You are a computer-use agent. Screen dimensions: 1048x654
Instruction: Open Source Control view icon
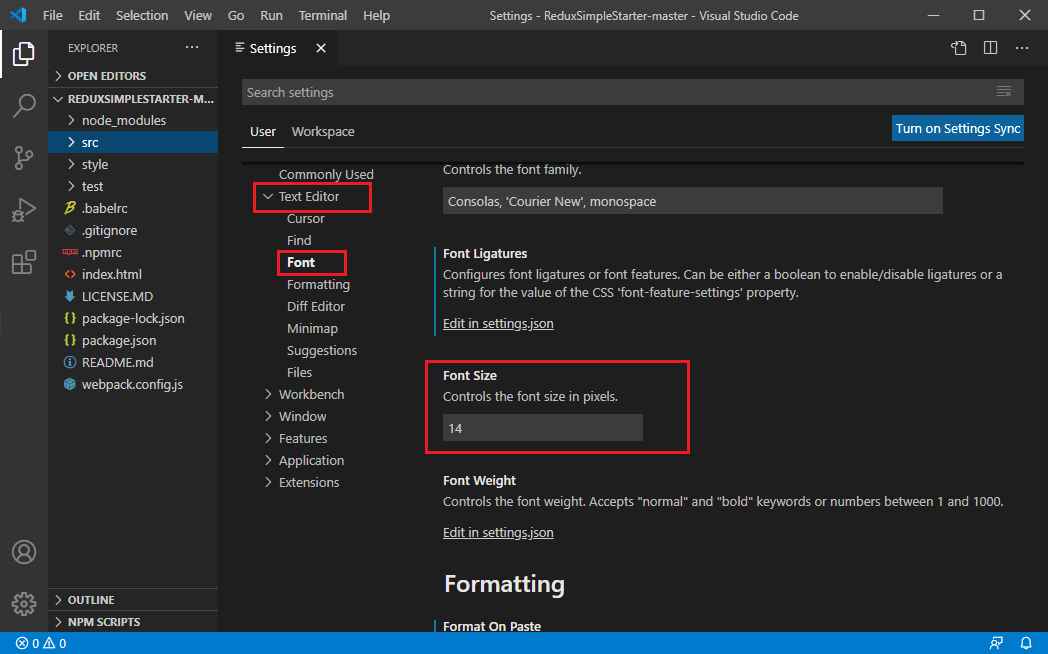pyautogui.click(x=23, y=158)
